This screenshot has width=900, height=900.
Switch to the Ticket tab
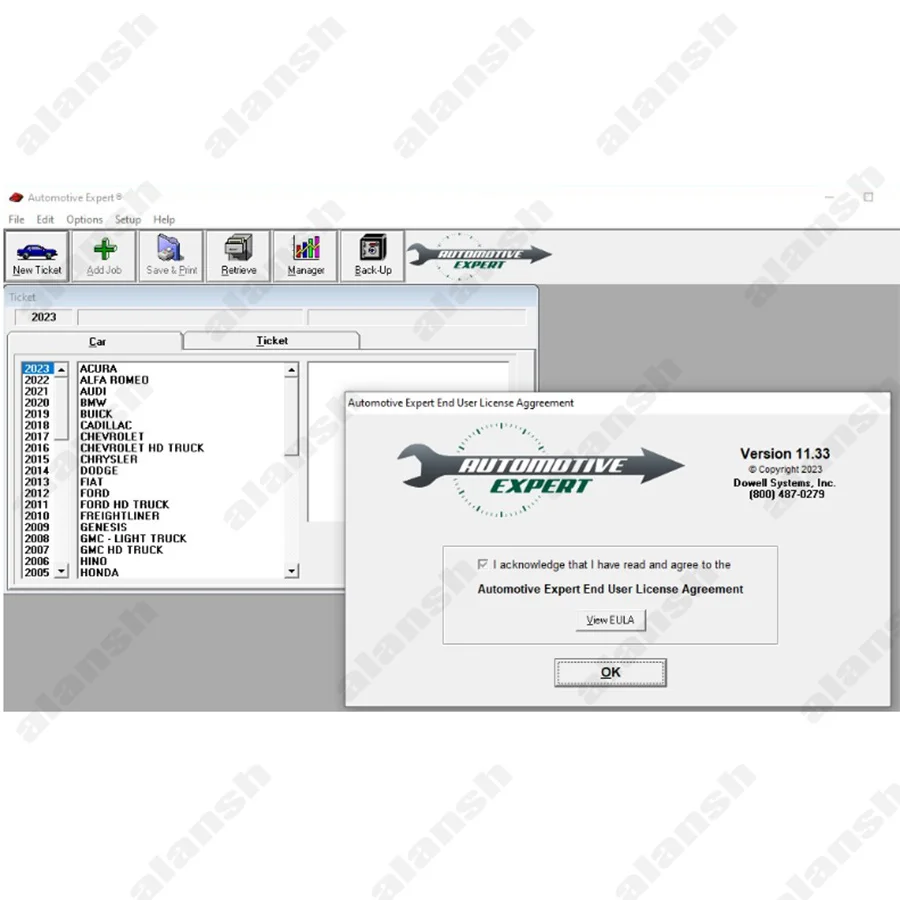coord(271,340)
